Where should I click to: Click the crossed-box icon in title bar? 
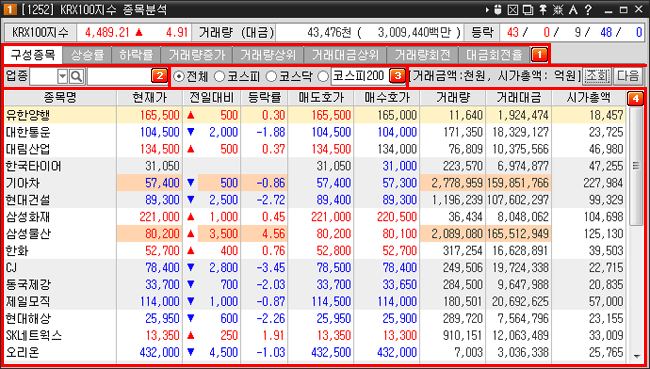(x=513, y=10)
